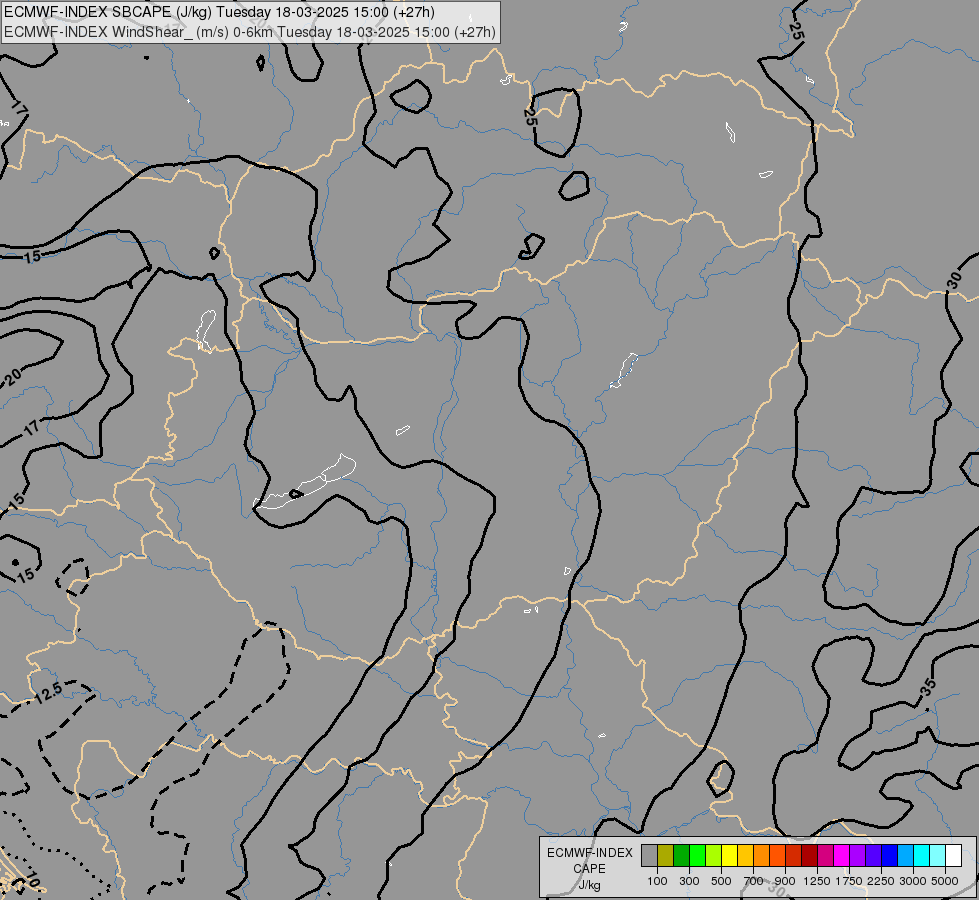Pick the pale cyan swatch below 5000

click(x=937, y=856)
